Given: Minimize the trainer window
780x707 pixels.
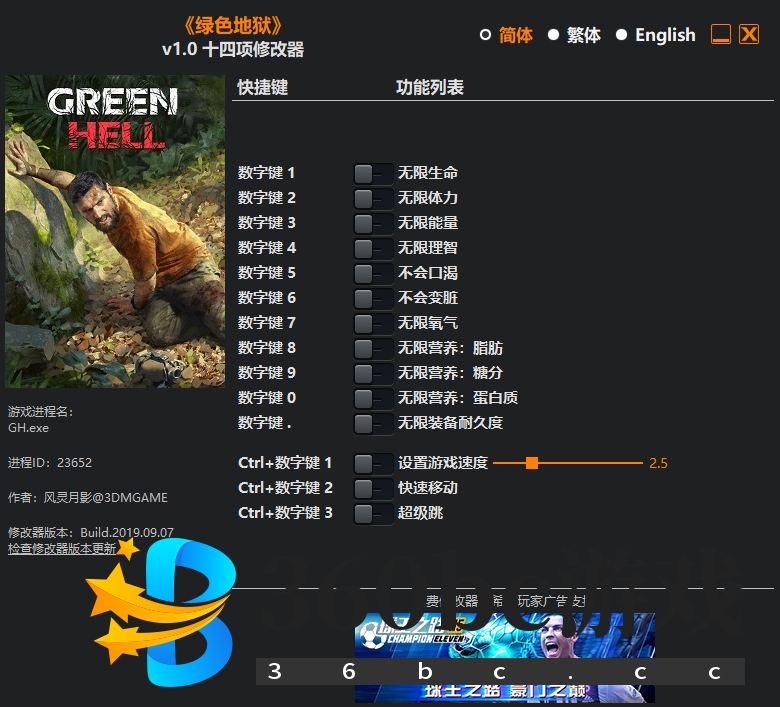Looking at the screenshot, I should coord(721,34).
